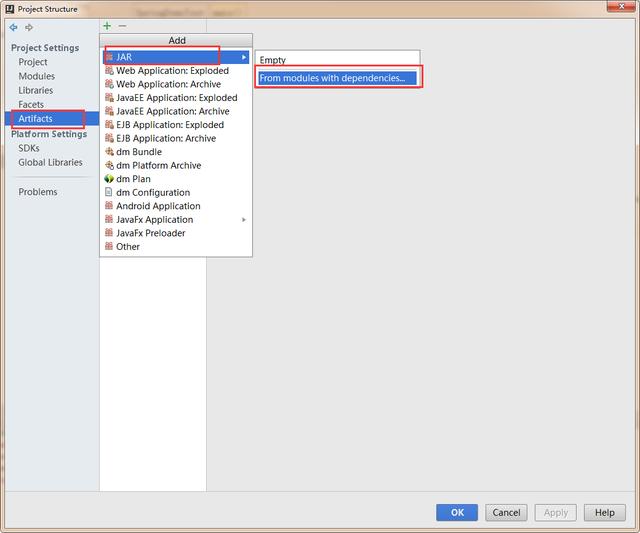Click JavaEE Application: Exploded icon
Viewport: 640px width, 533px height.
click(109, 98)
